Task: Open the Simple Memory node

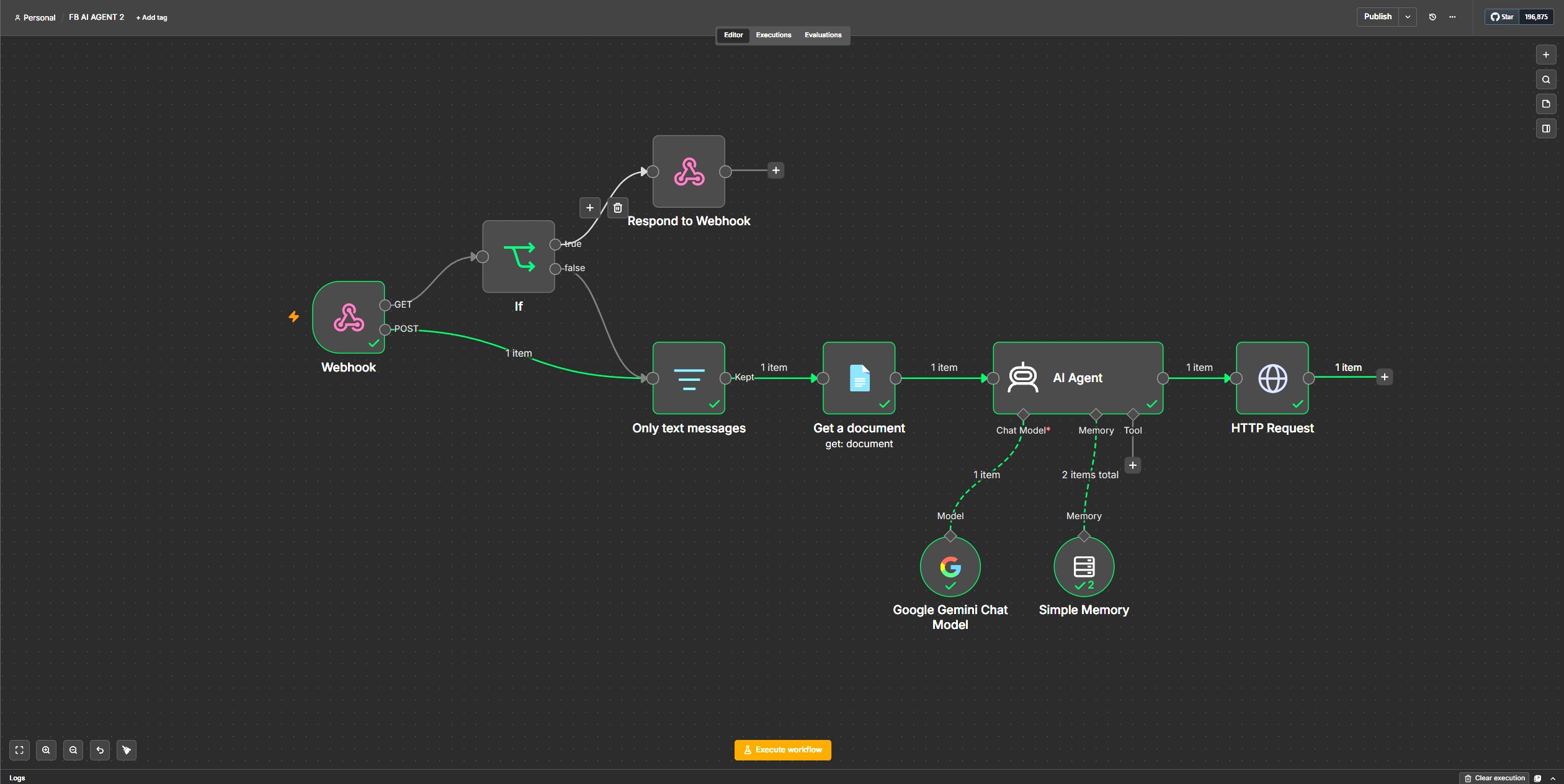Action: coord(1084,567)
